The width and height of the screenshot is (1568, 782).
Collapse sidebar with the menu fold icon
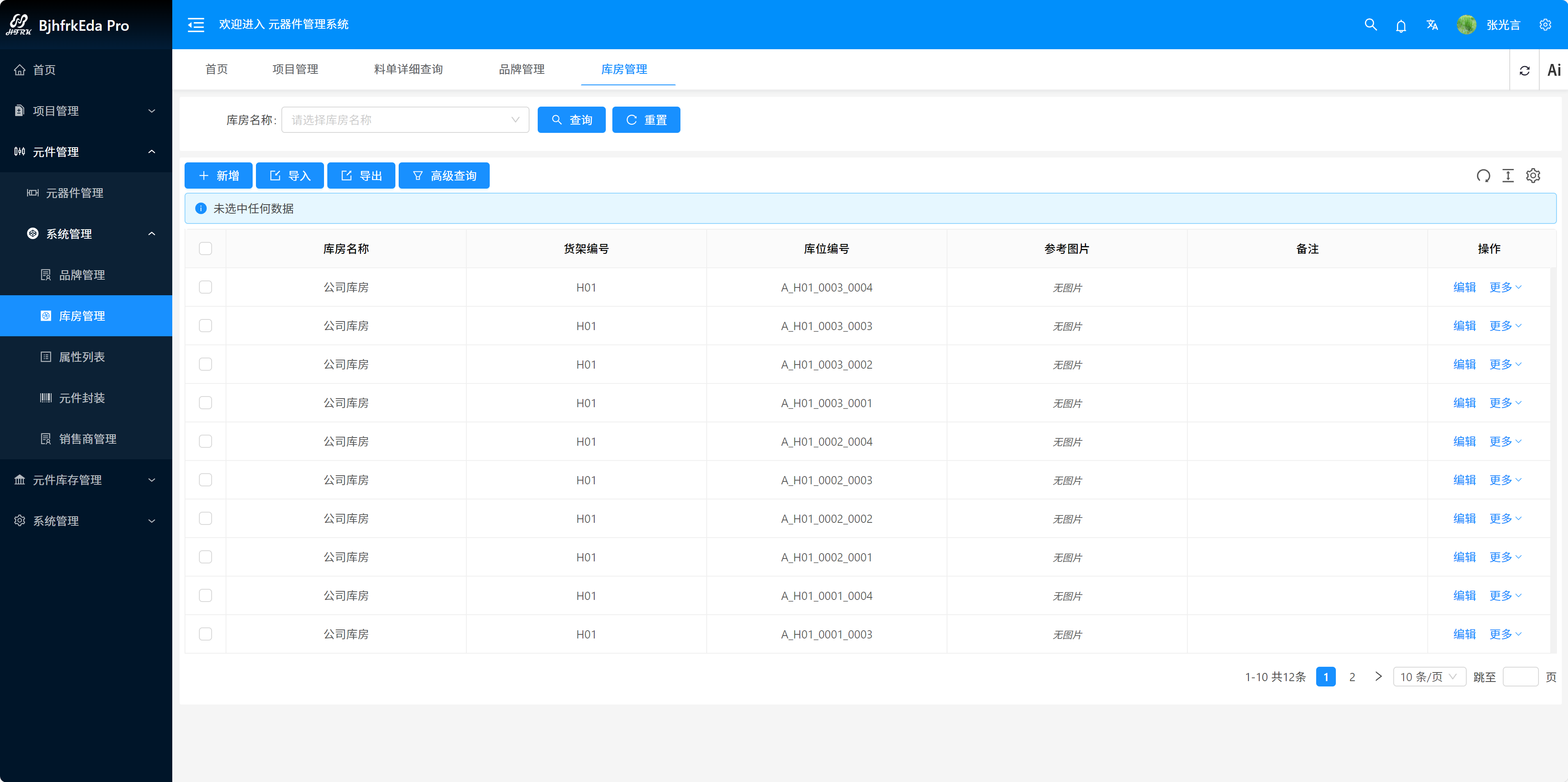pyautogui.click(x=195, y=24)
